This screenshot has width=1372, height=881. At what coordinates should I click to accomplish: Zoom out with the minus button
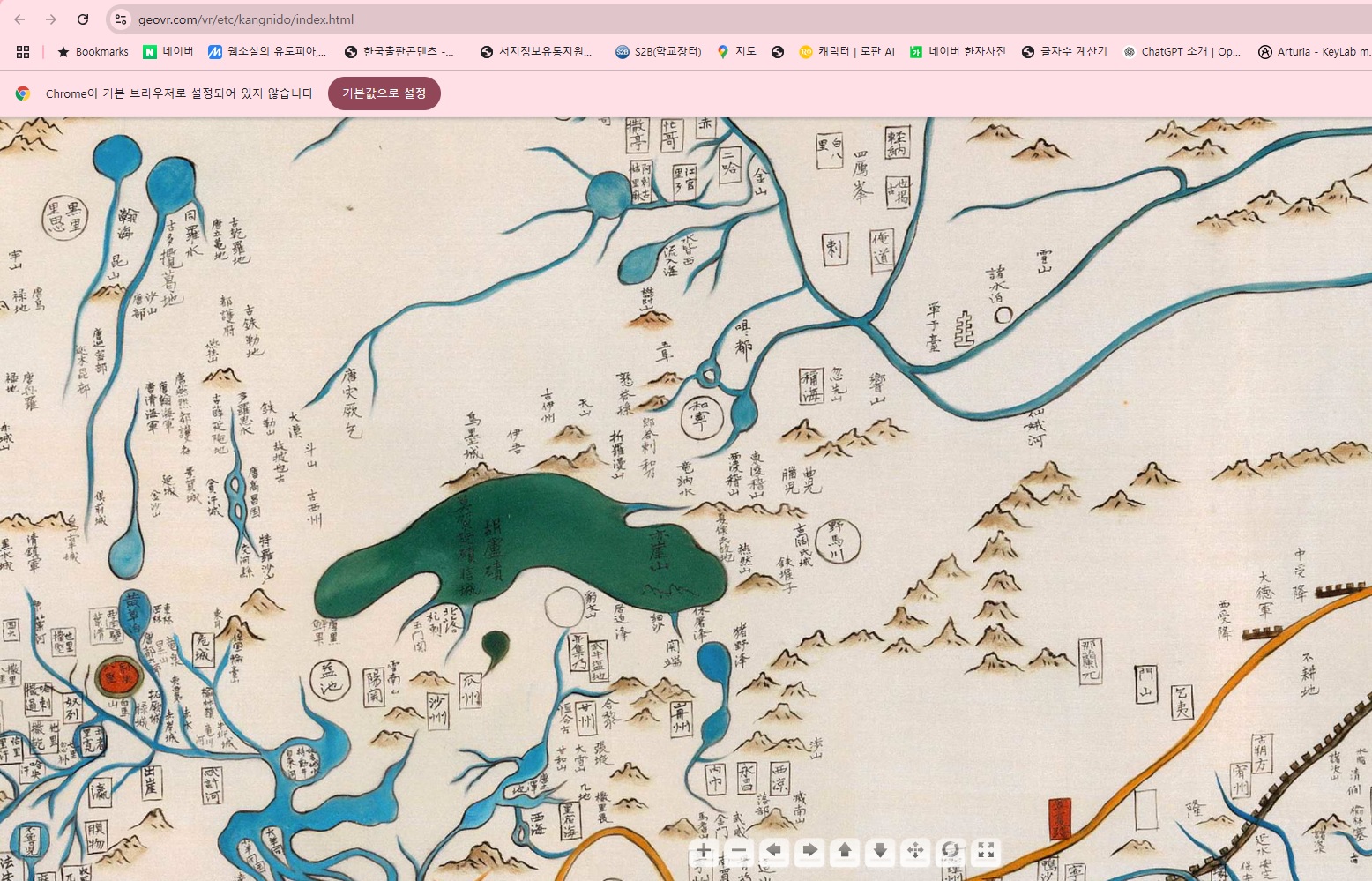[x=739, y=851]
